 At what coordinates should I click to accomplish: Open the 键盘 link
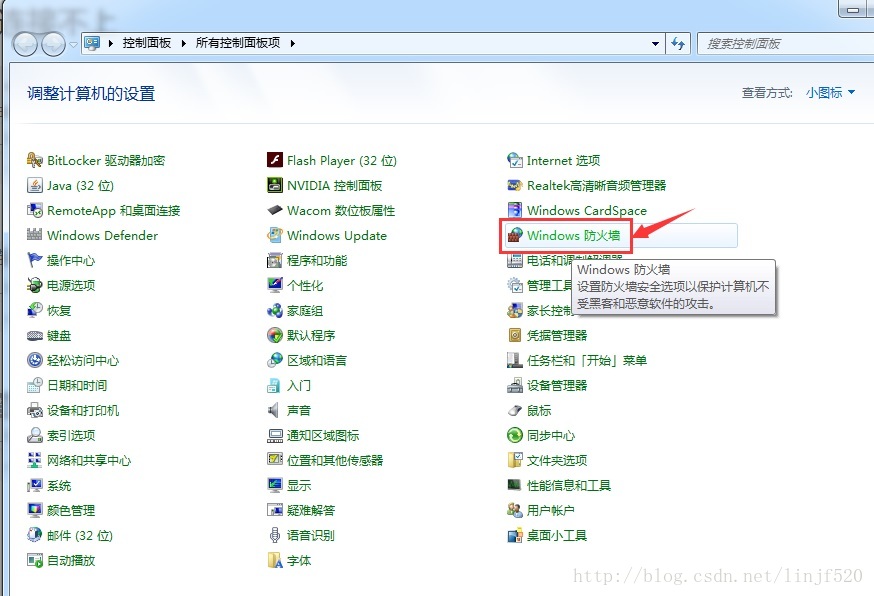tap(59, 336)
